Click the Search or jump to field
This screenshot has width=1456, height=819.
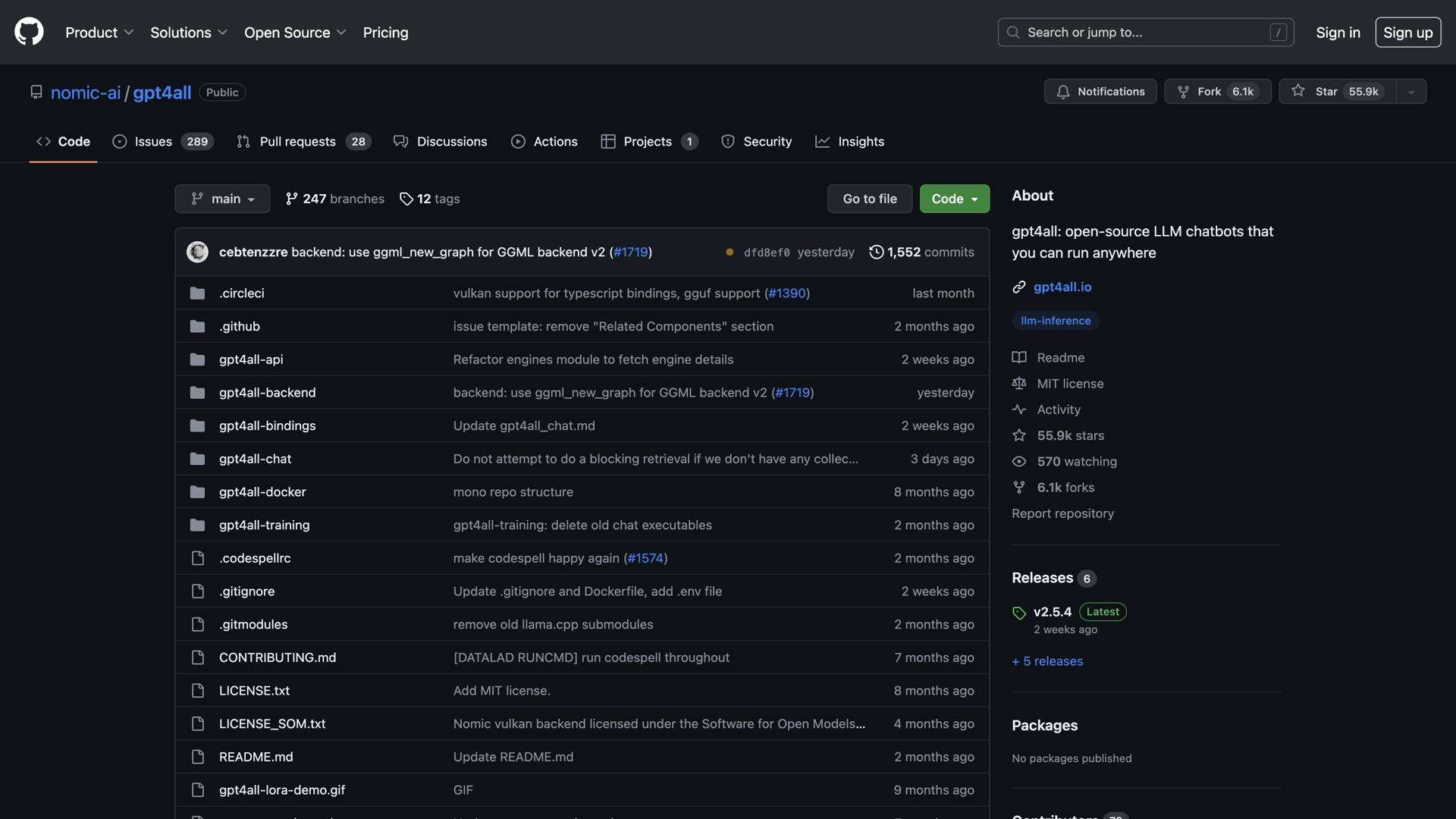[x=1145, y=33]
